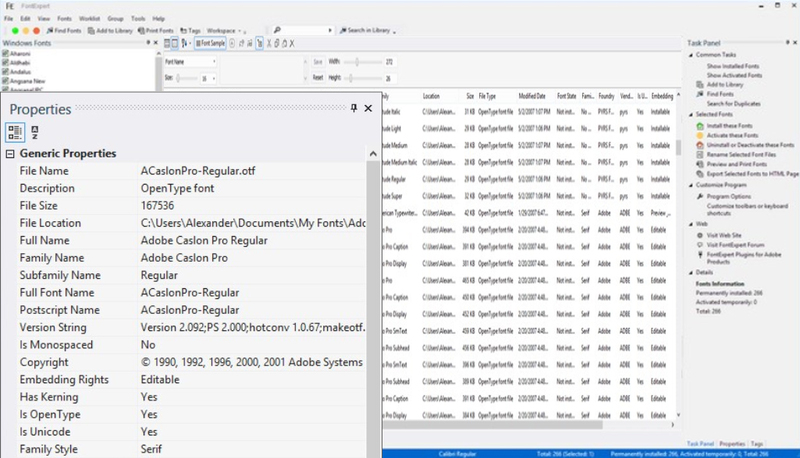Screen dimensions: 800x458
Task: Toggle the Andalus font checkbox
Action: (6, 71)
